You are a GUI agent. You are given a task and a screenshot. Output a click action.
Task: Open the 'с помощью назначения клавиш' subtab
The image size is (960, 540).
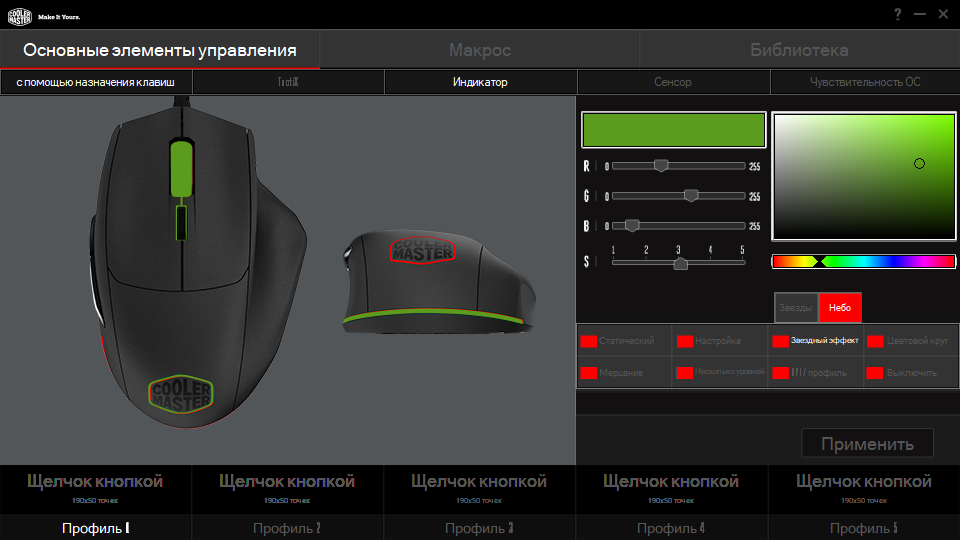(96, 82)
